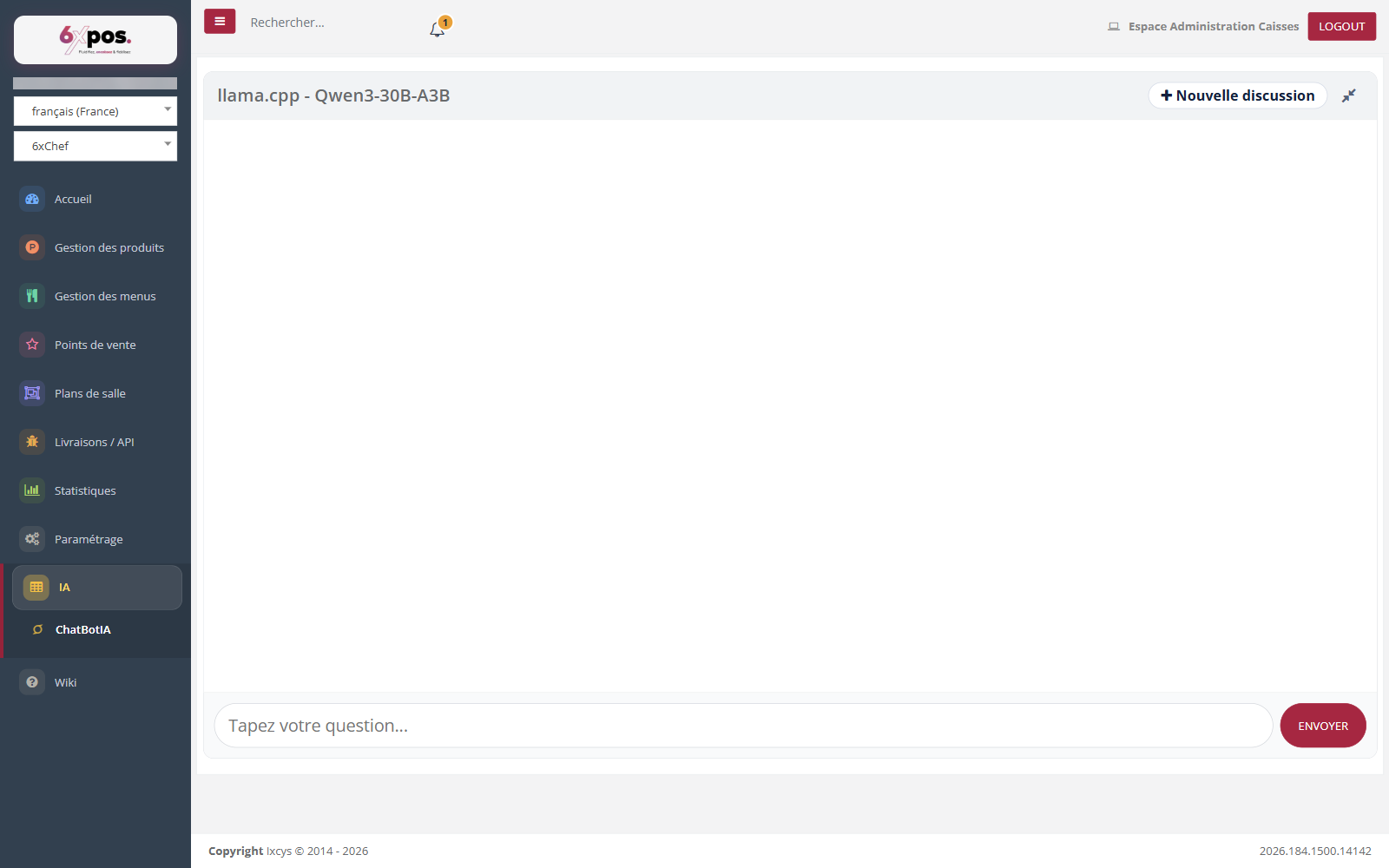Click the IA table icon
The image size is (1389, 868).
[36, 588]
